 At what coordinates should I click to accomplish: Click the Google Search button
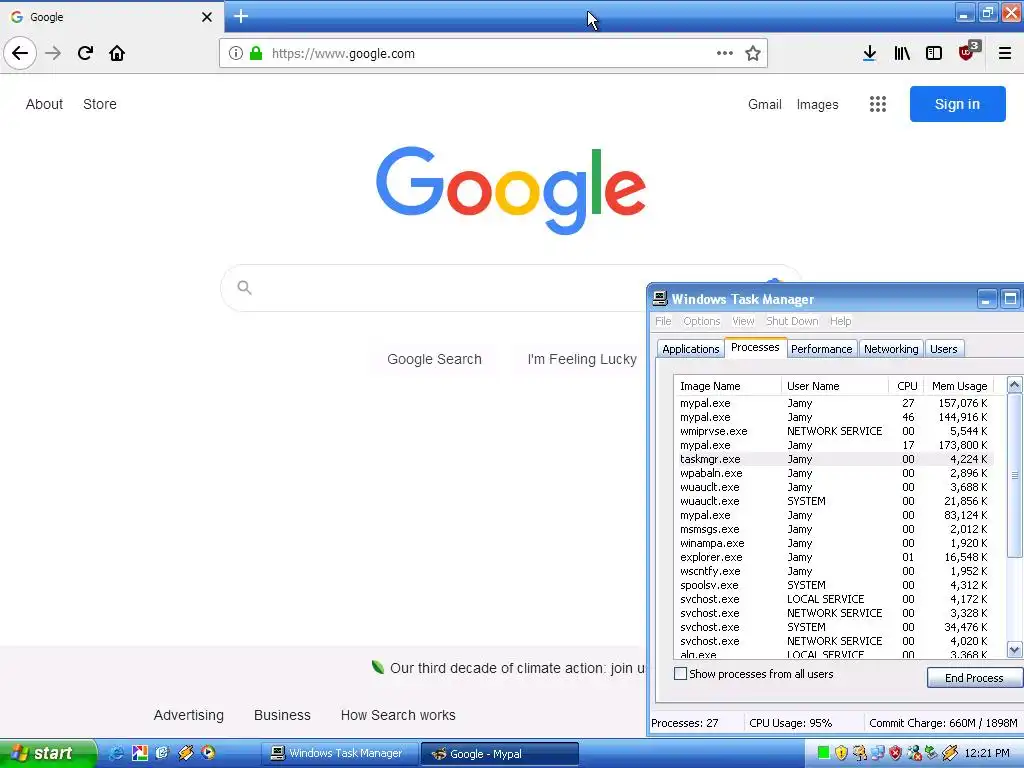[434, 359]
